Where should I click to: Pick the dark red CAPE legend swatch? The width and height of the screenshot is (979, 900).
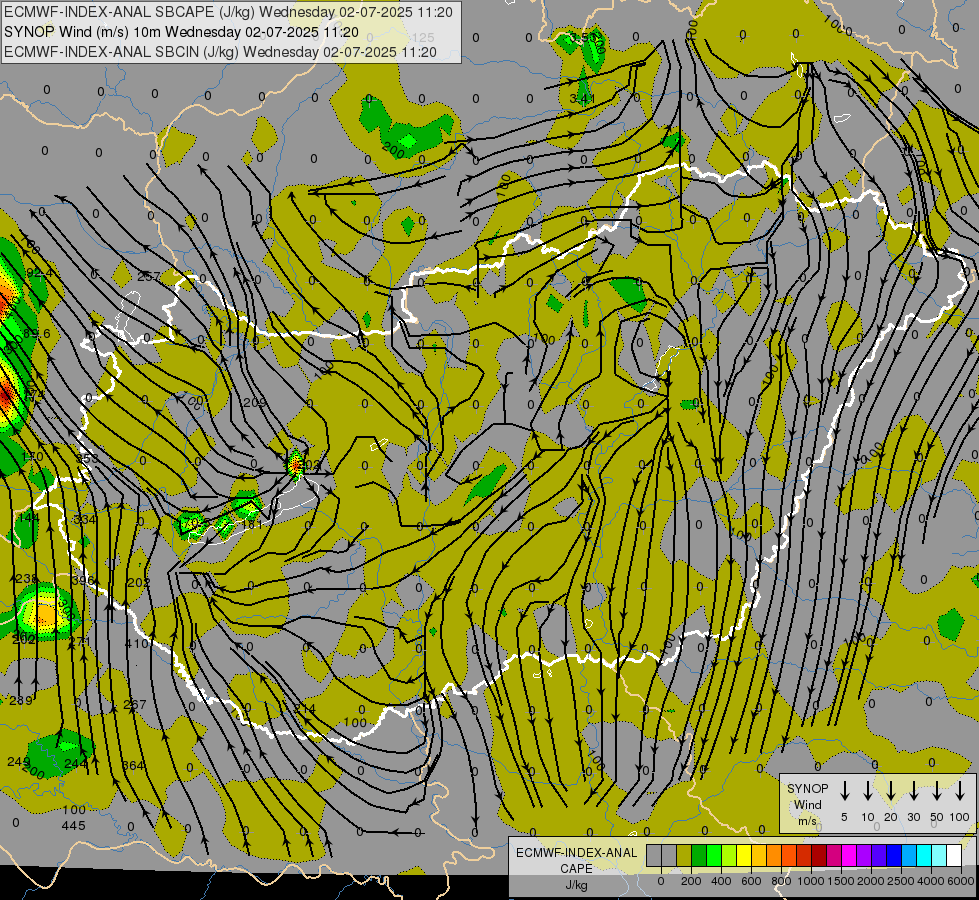(819, 855)
